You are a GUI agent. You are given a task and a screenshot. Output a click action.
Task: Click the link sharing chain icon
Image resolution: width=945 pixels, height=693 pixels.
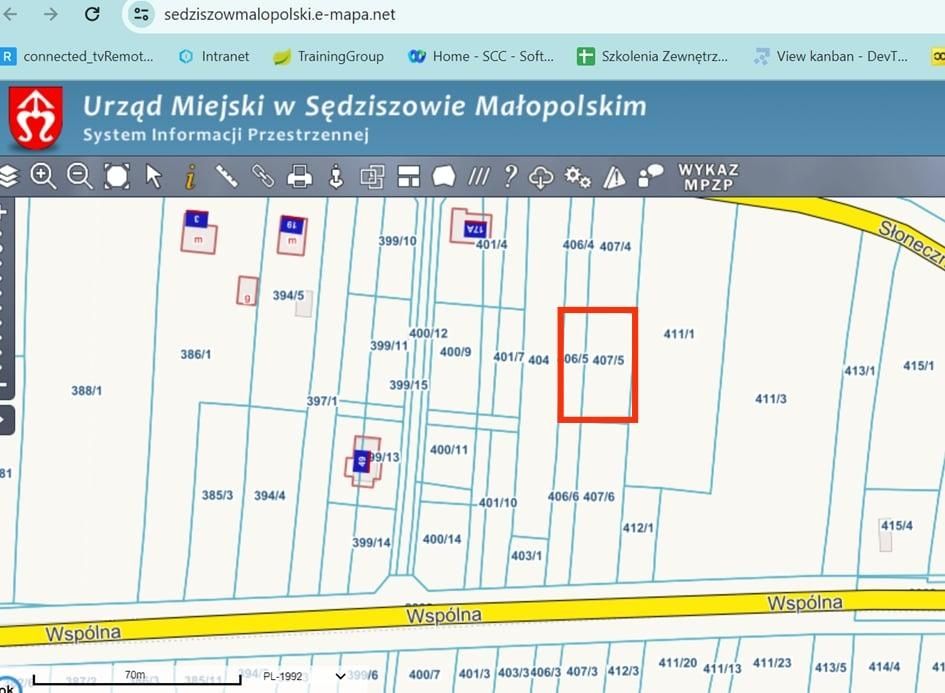[x=262, y=177]
